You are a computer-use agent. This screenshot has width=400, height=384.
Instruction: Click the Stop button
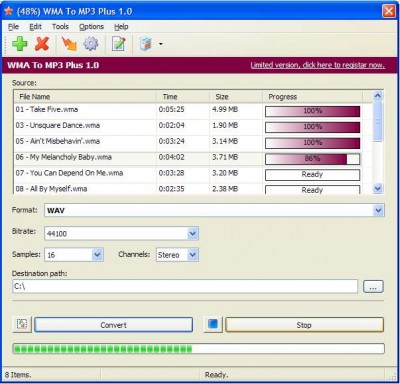click(x=304, y=325)
